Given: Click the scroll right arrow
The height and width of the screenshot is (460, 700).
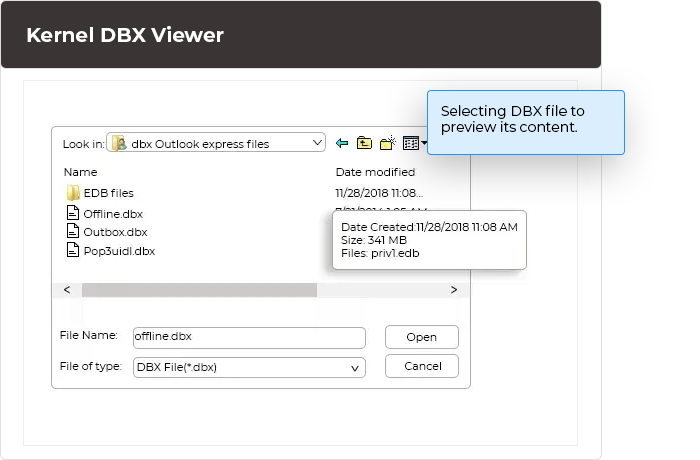Looking at the screenshot, I should pyautogui.click(x=454, y=290).
